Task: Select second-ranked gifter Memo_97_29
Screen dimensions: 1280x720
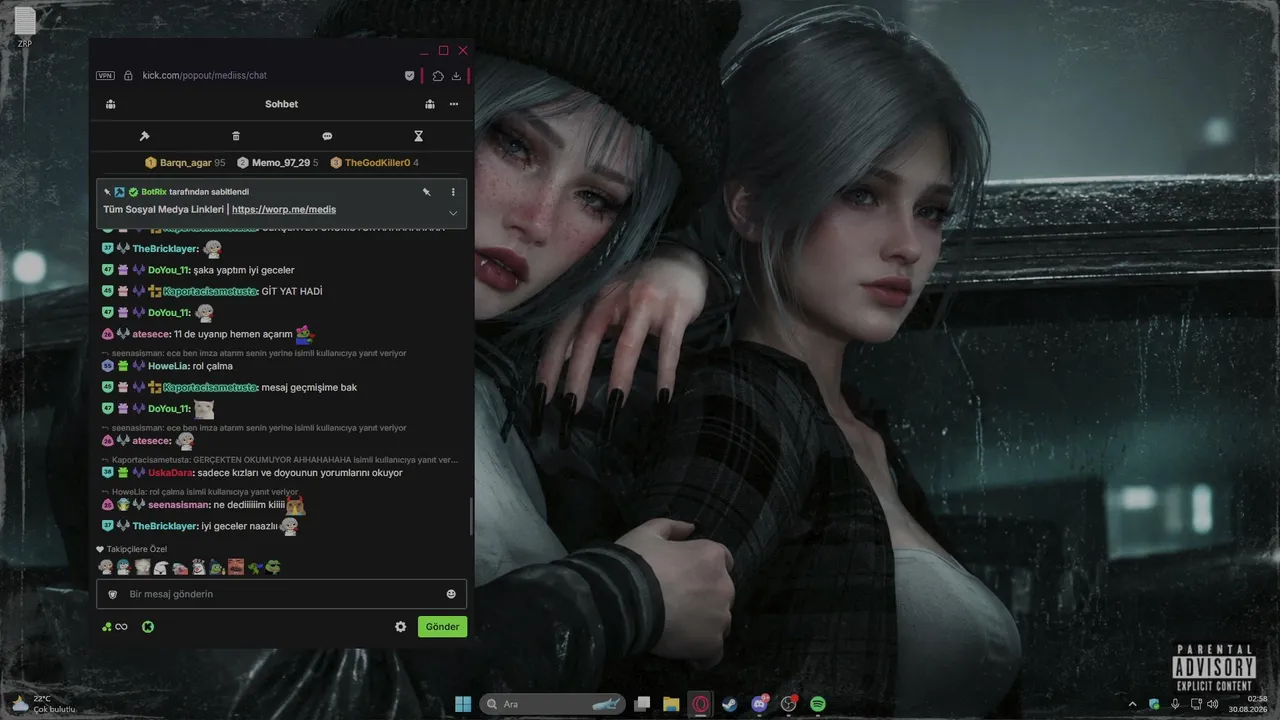Action: (278, 163)
